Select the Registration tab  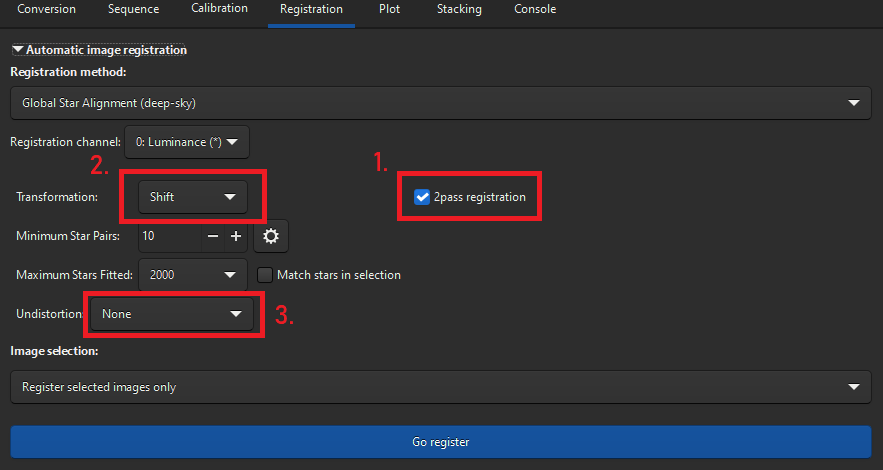click(x=311, y=9)
